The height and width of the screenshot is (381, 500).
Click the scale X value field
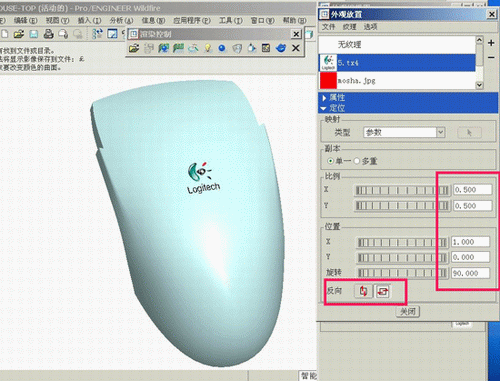472,190
